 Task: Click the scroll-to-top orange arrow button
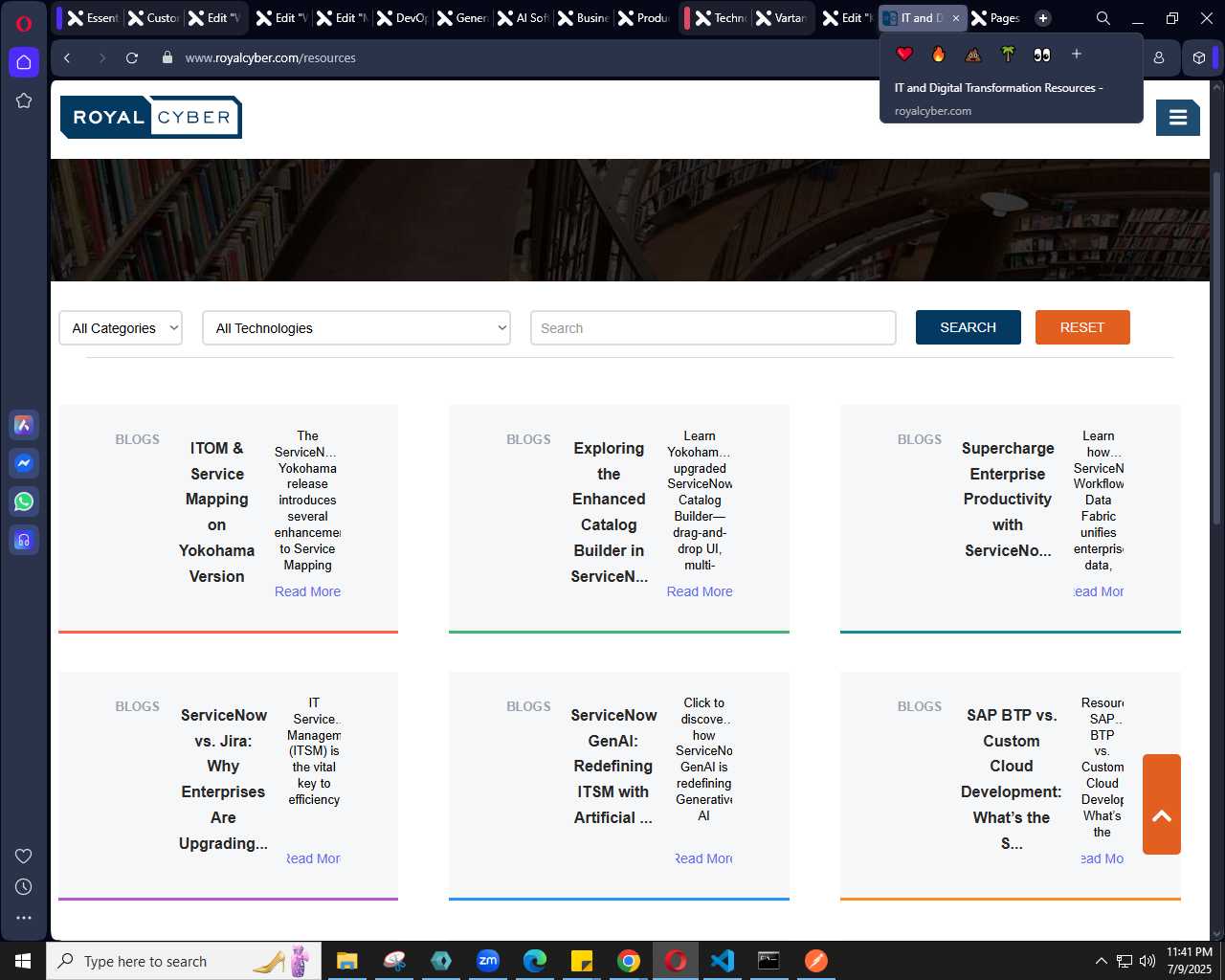(1162, 804)
